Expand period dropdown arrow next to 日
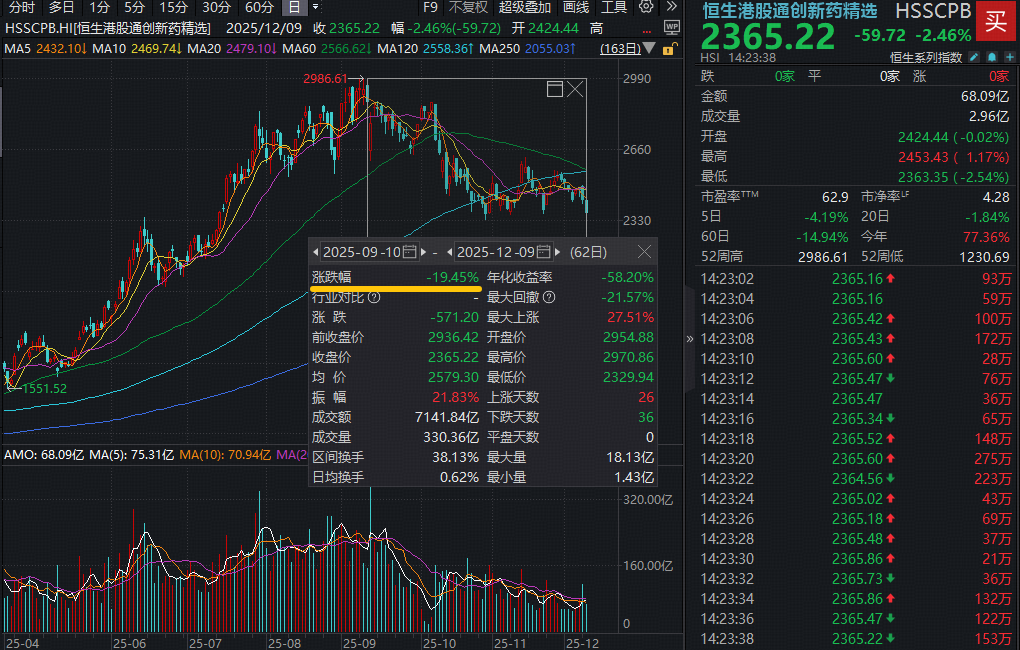The width and height of the screenshot is (1020, 650). [x=317, y=7]
